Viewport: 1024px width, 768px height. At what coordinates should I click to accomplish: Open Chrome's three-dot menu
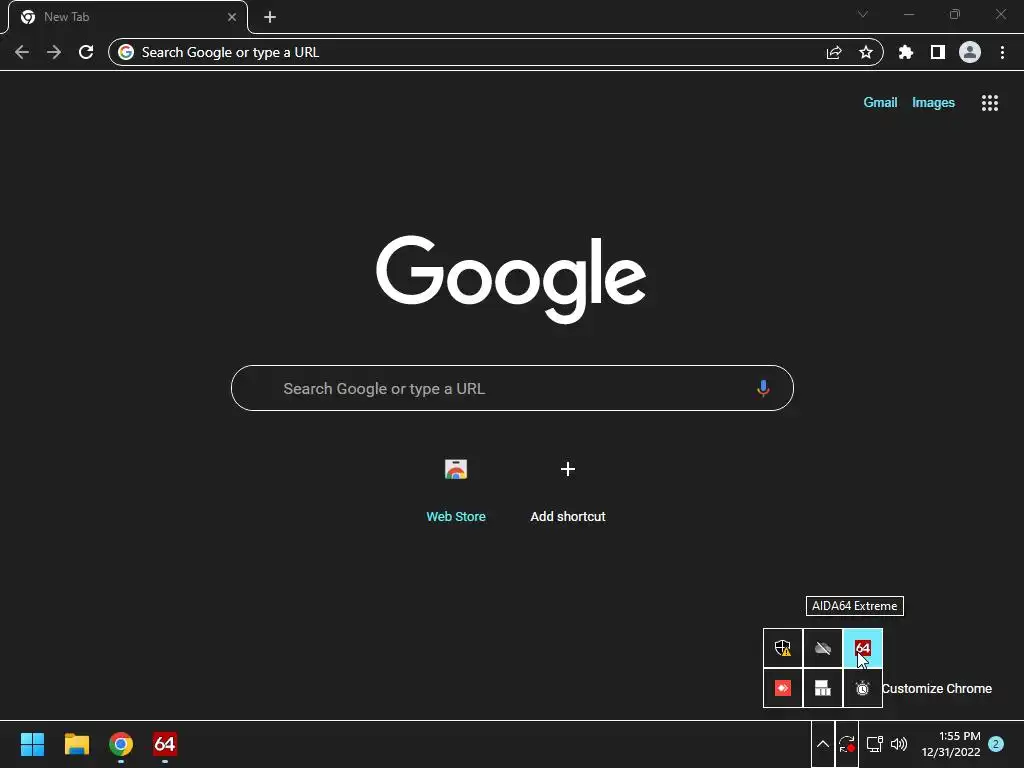pos(1002,52)
